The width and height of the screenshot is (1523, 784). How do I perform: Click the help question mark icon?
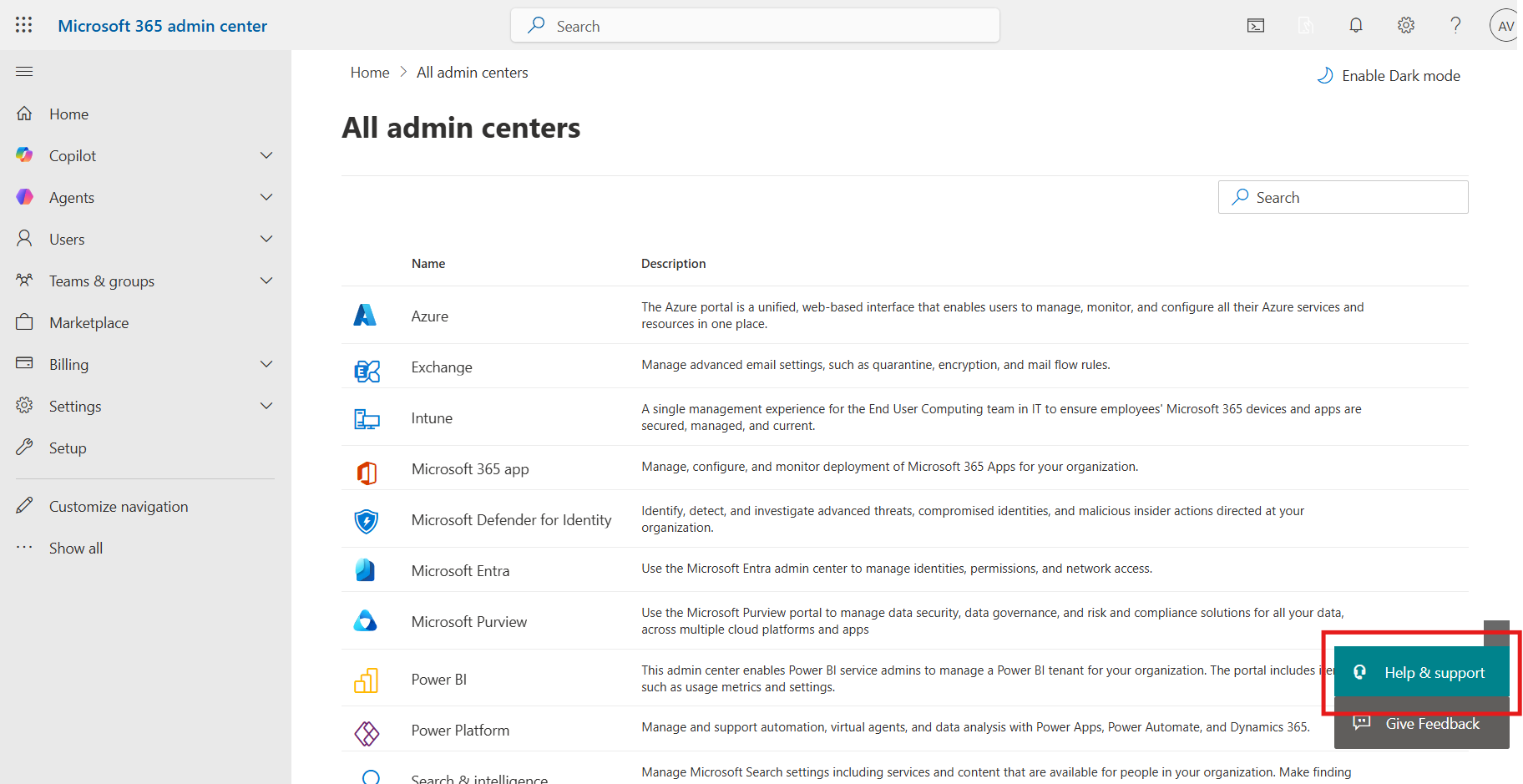pos(1455,26)
